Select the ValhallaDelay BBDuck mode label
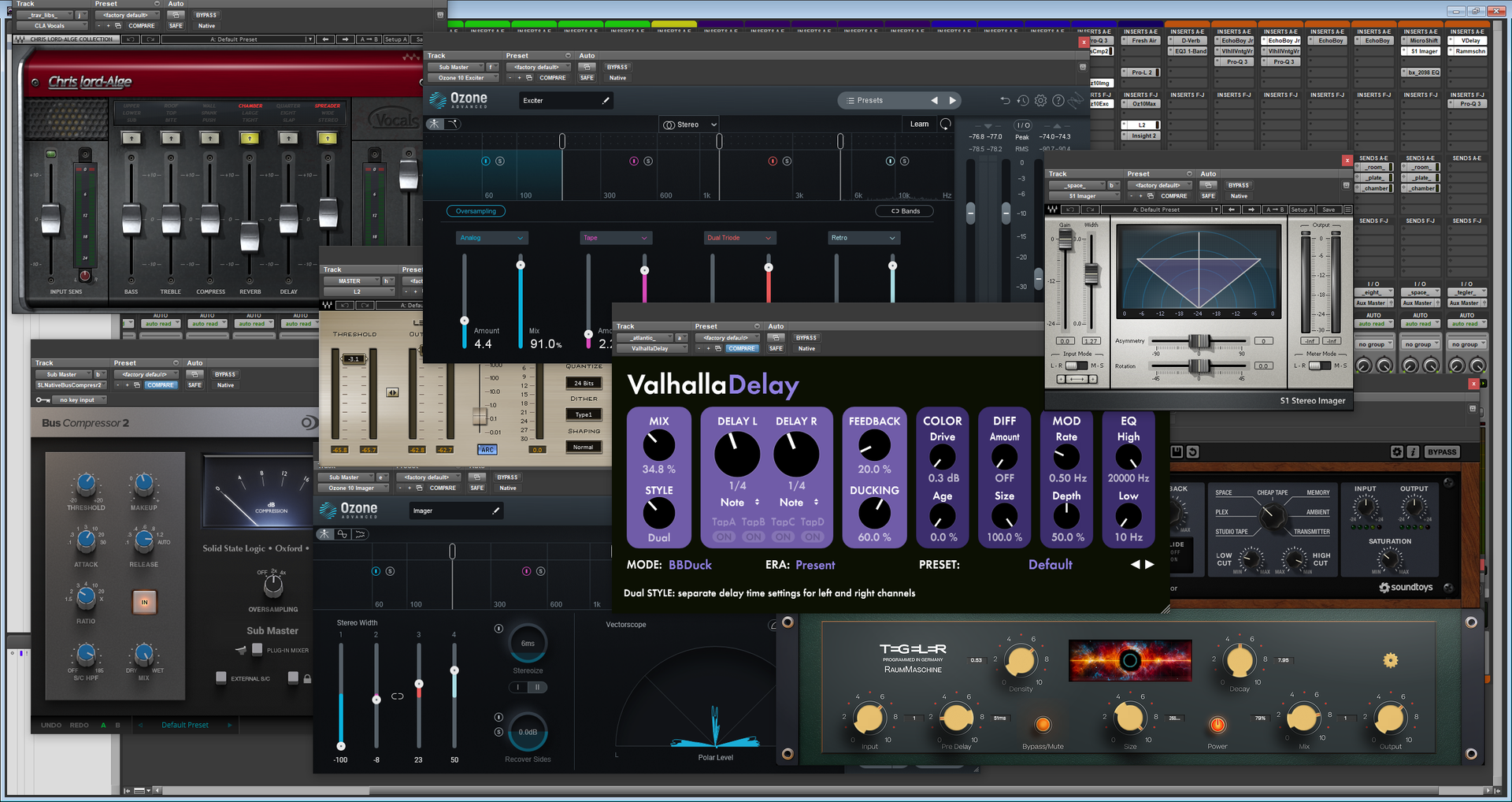Viewport: 1512px width, 802px height. (690, 565)
